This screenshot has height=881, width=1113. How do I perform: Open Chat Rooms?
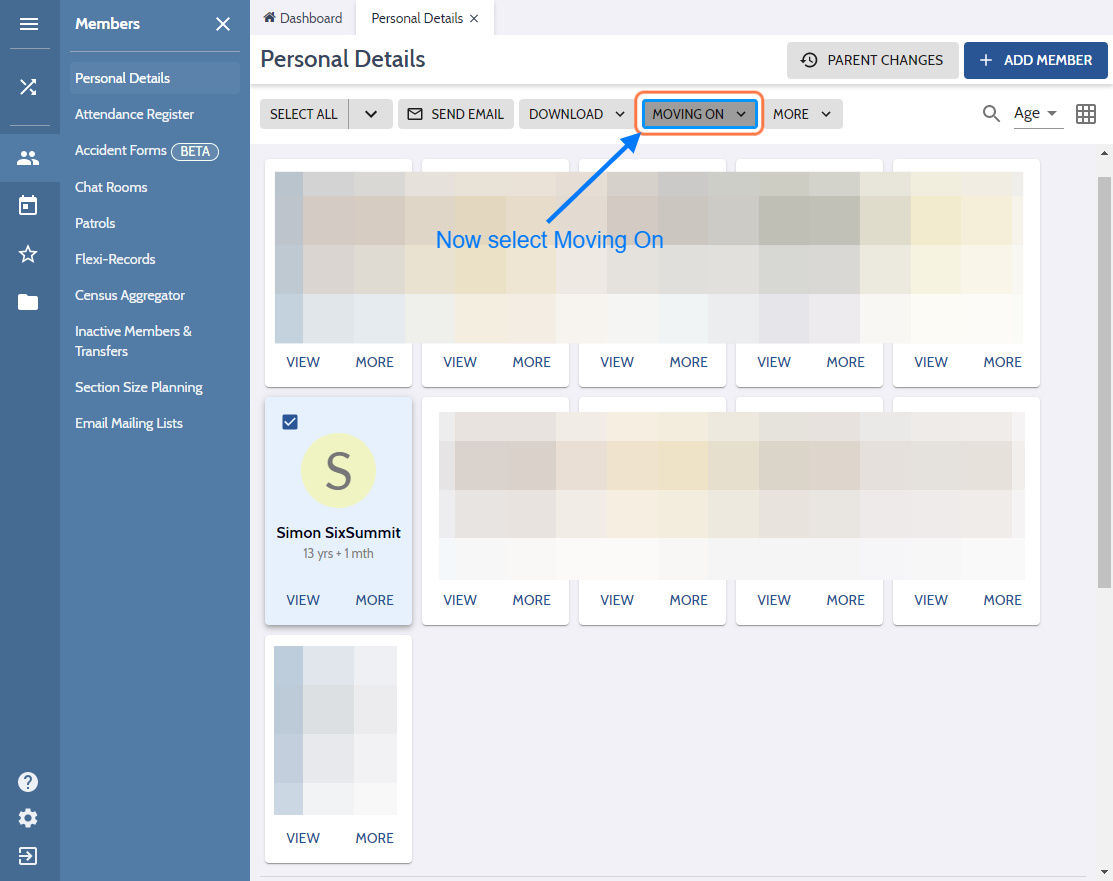coord(111,187)
